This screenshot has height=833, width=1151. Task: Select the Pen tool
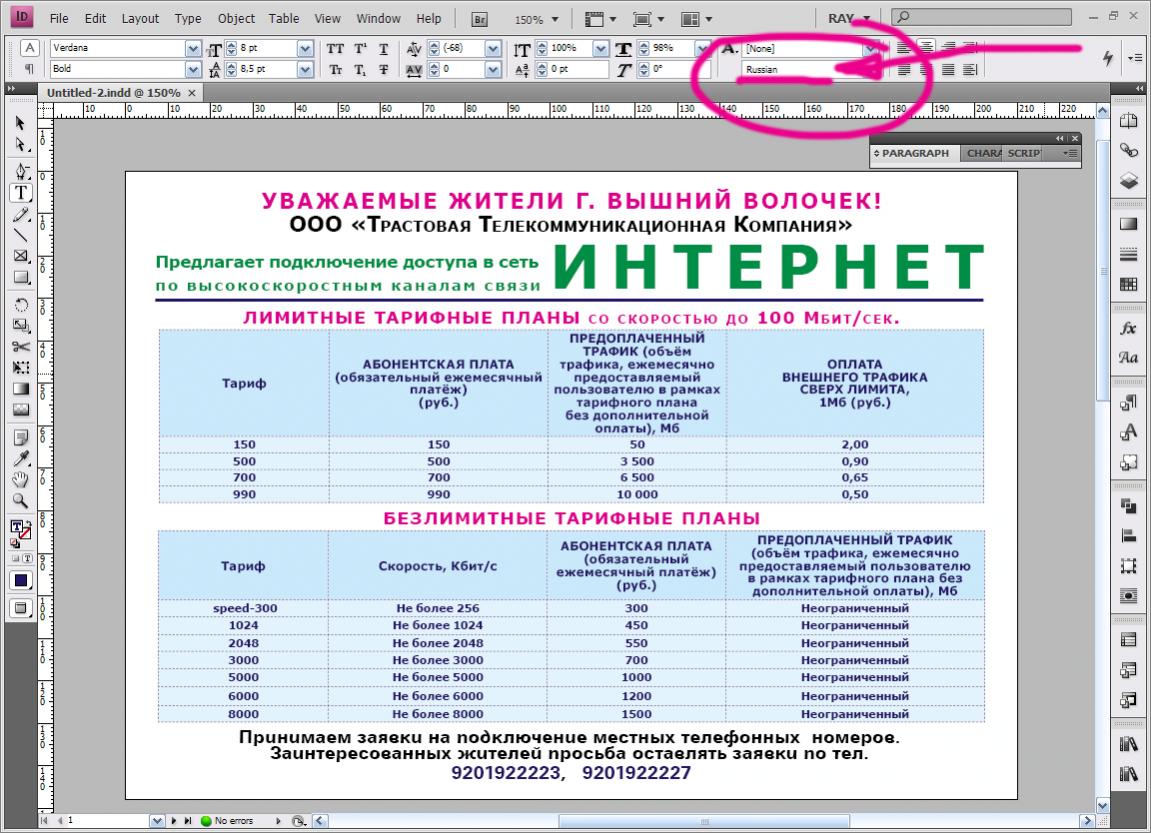point(21,171)
